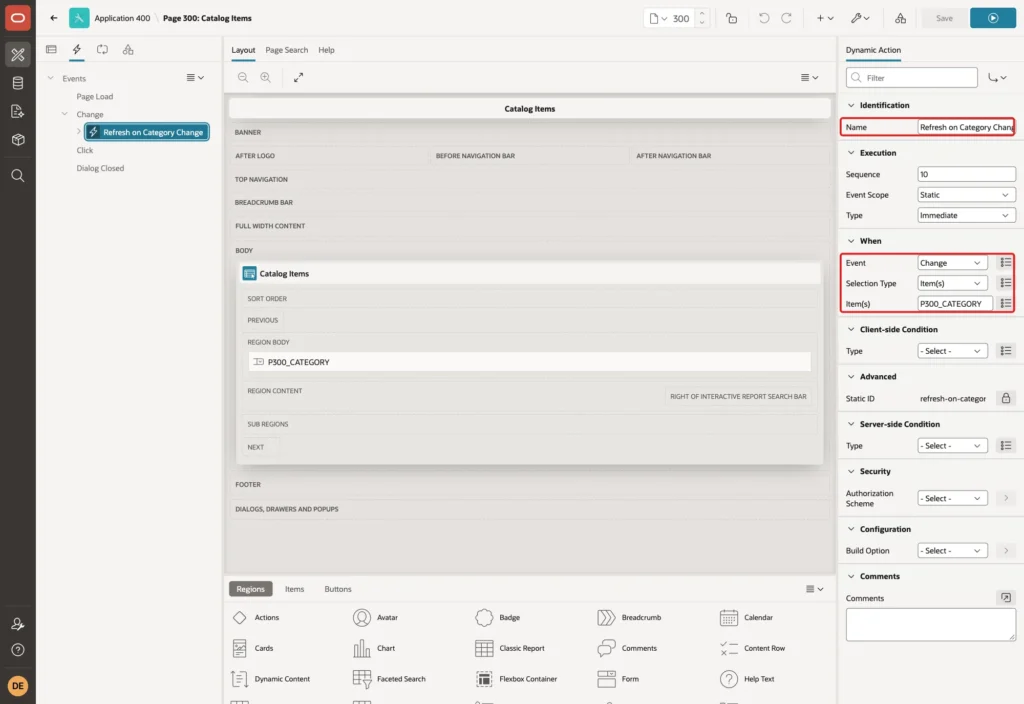Open the Selection Type dropdown
Image resolution: width=1024 pixels, height=704 pixels.
952,283
